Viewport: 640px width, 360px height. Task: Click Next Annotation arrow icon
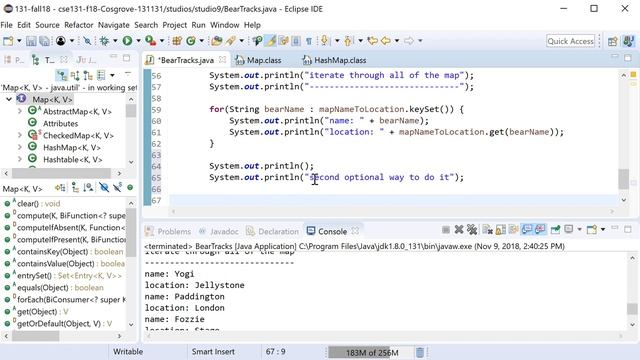click(324, 41)
